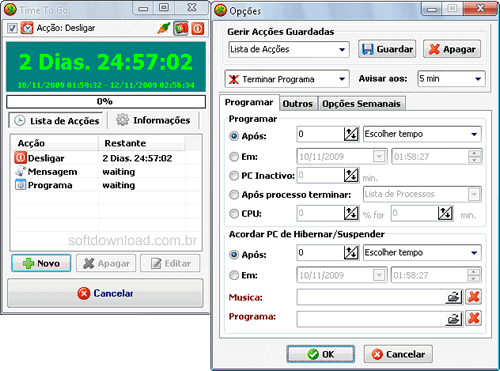Open the Terminar Programa action dropdown

[x=287, y=79]
